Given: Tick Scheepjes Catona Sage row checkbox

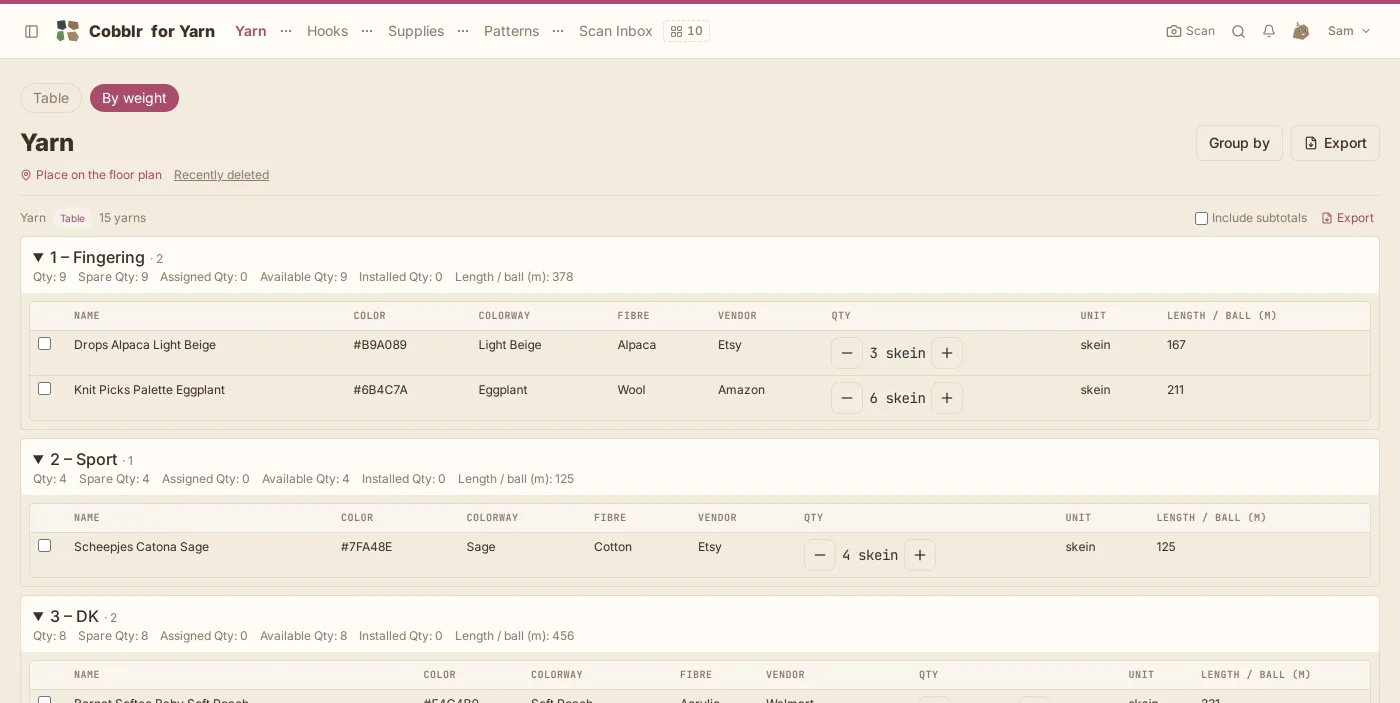Looking at the screenshot, I should [x=44, y=545].
